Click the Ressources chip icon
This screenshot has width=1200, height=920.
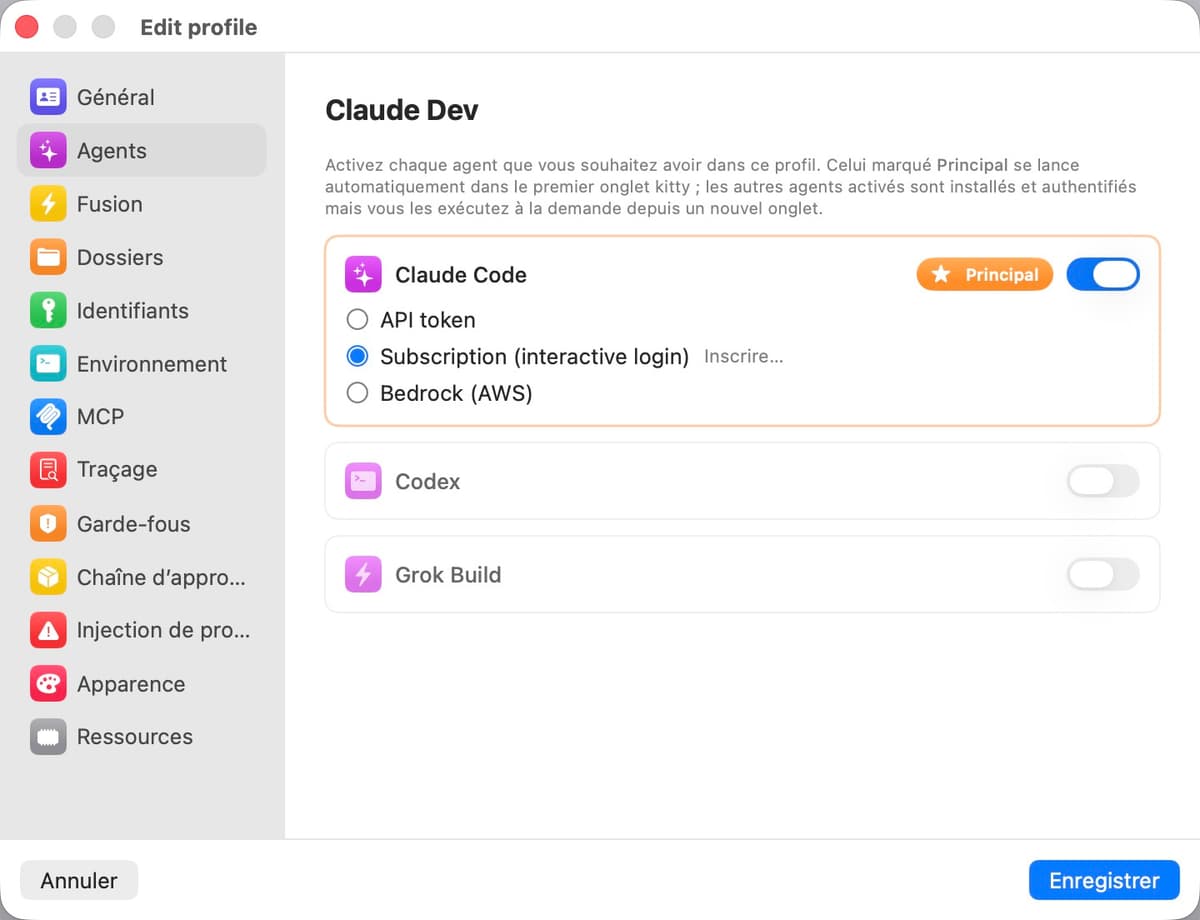[48, 737]
